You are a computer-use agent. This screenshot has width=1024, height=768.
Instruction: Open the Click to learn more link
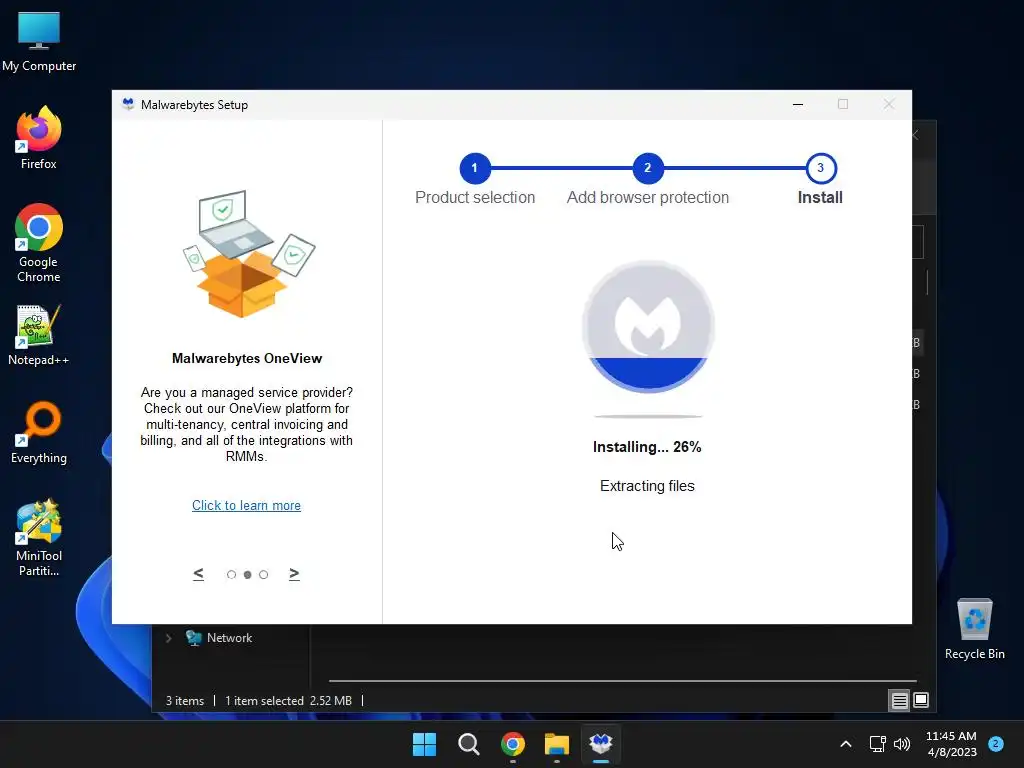coord(246,505)
